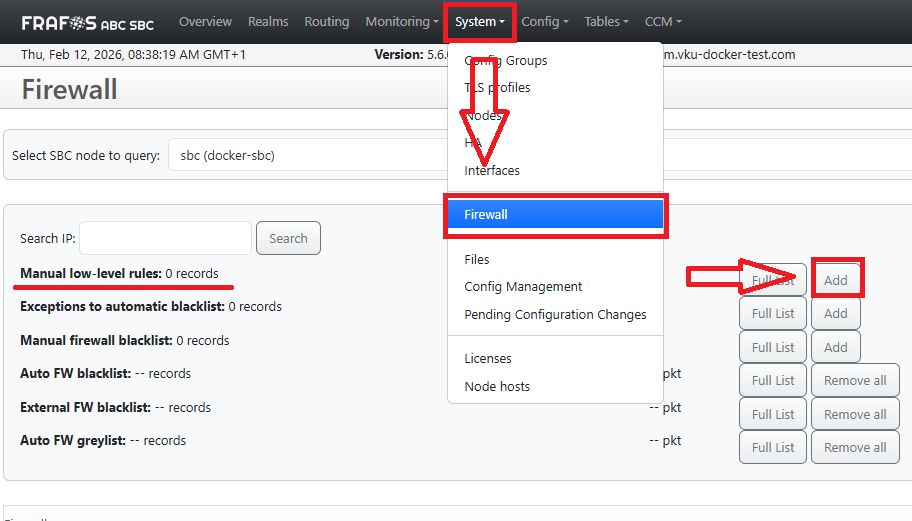Show Full List for Auto FW greylist
The height and width of the screenshot is (521, 912).
773,448
